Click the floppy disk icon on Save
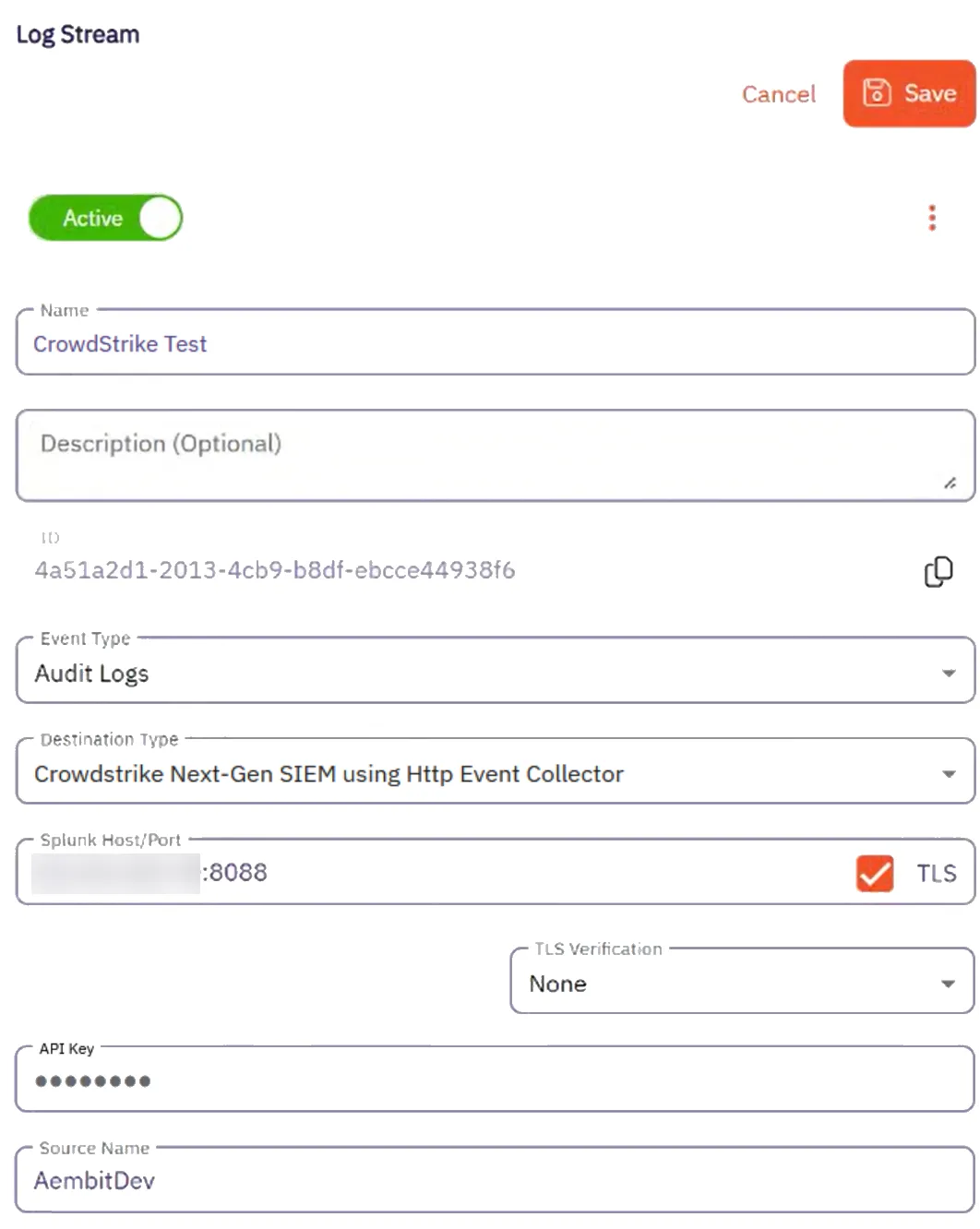980x1229 pixels. tap(876, 93)
